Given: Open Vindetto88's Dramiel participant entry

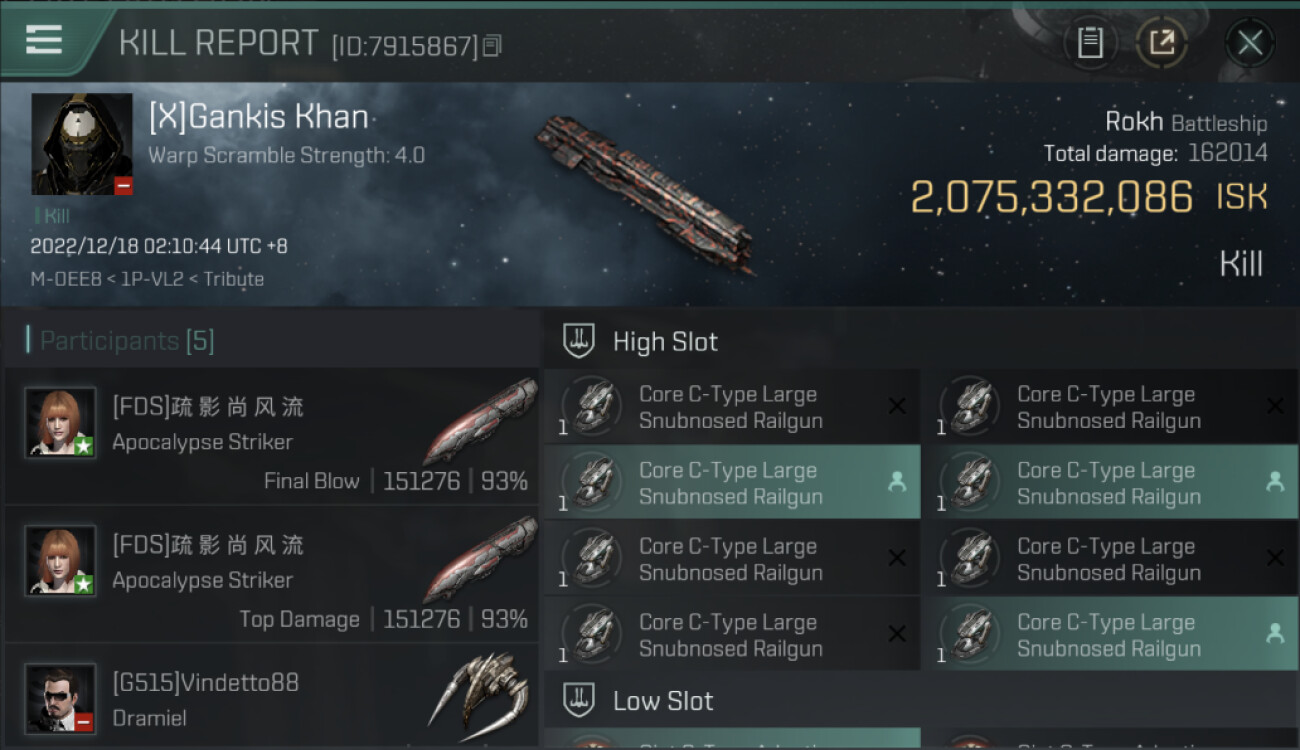Looking at the screenshot, I should click(x=272, y=699).
